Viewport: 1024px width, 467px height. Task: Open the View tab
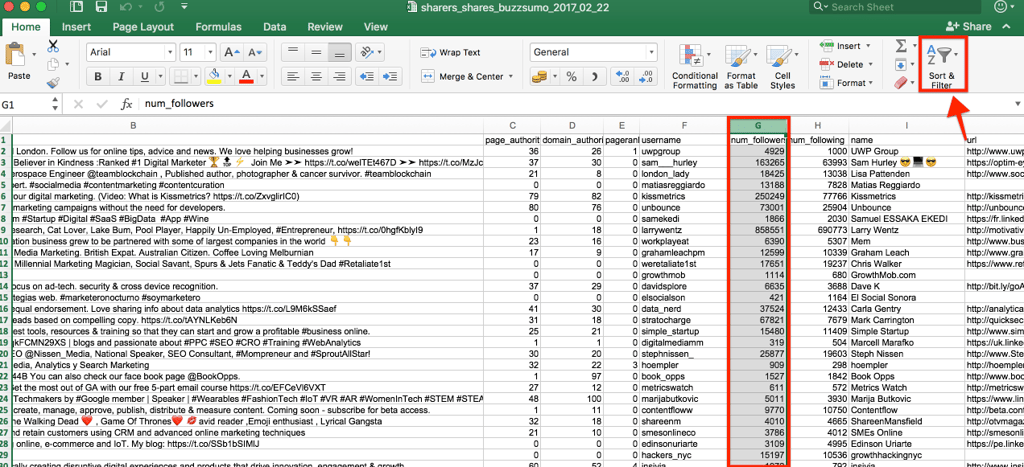click(376, 27)
